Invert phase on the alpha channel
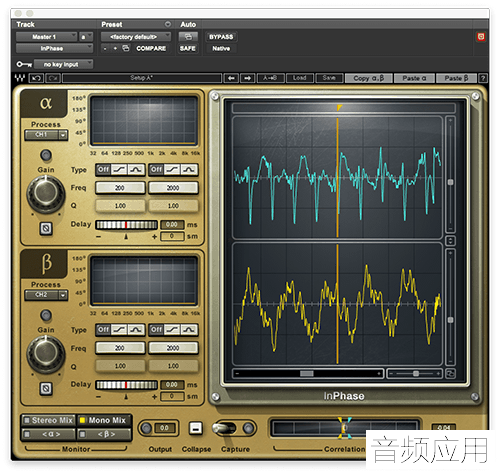 pos(46,228)
